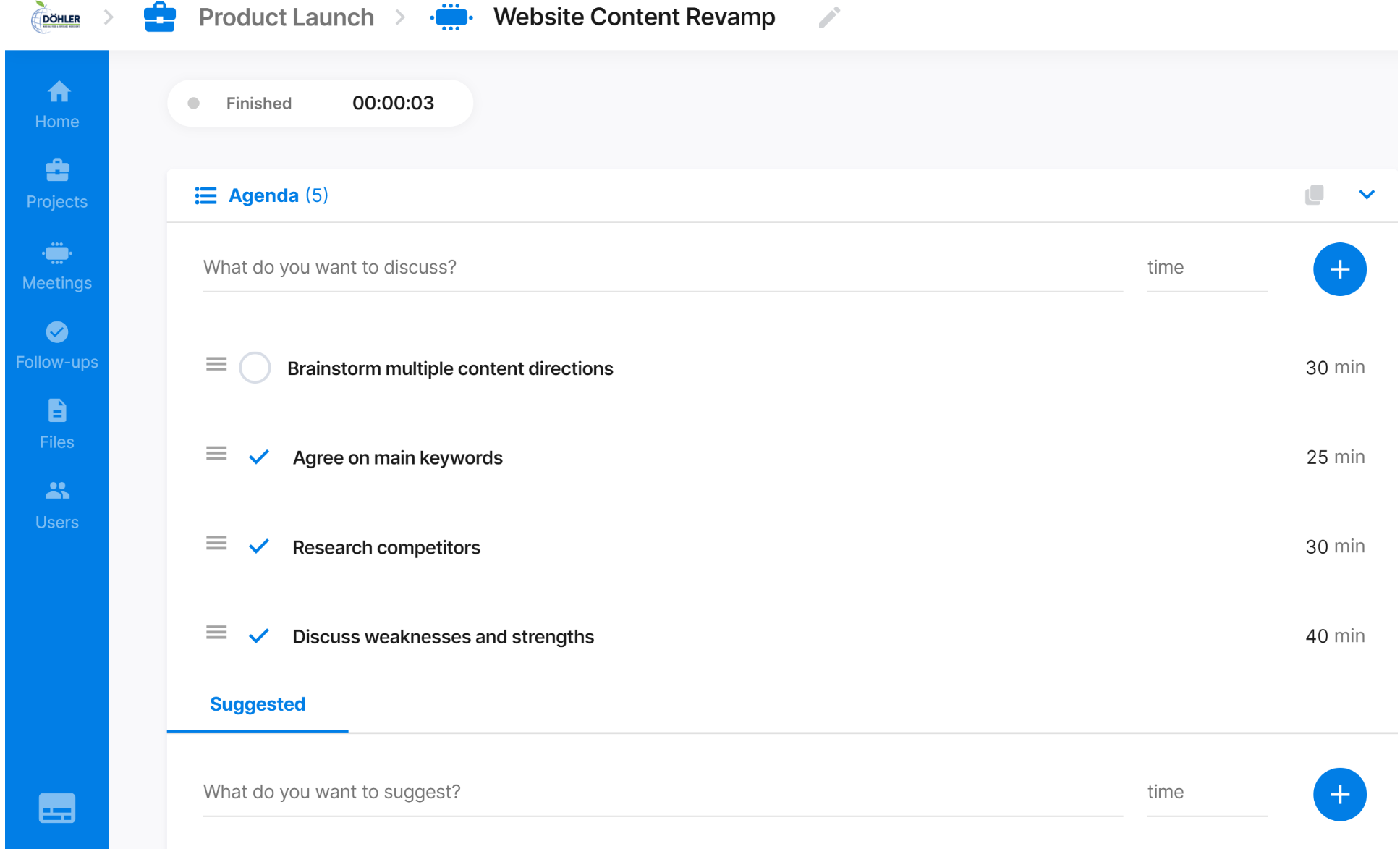Image resolution: width=1400 pixels, height=849 pixels.
Task: Collapse the Agenda section chevron
Action: [1366, 195]
